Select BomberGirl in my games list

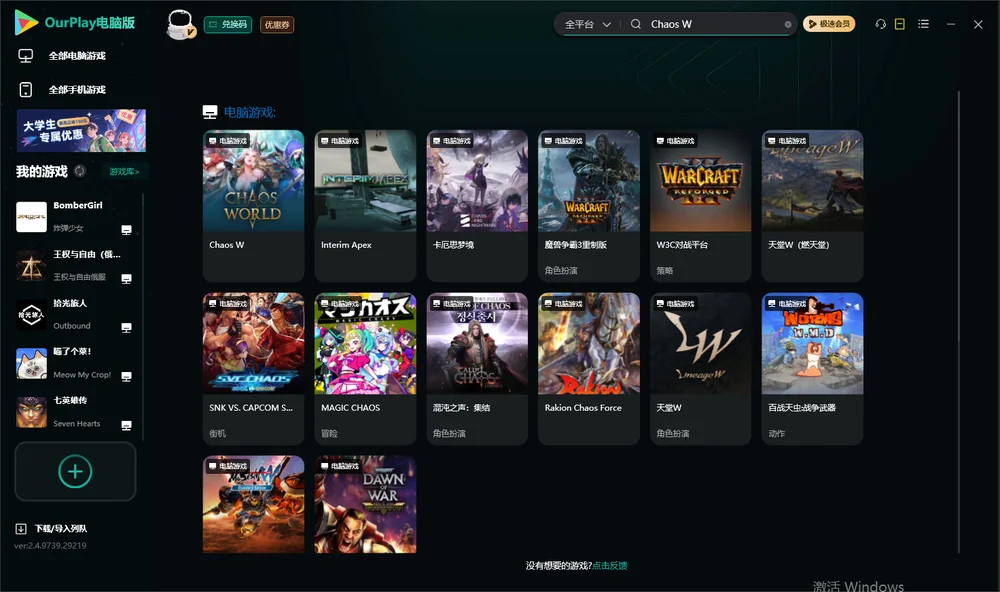coord(77,216)
